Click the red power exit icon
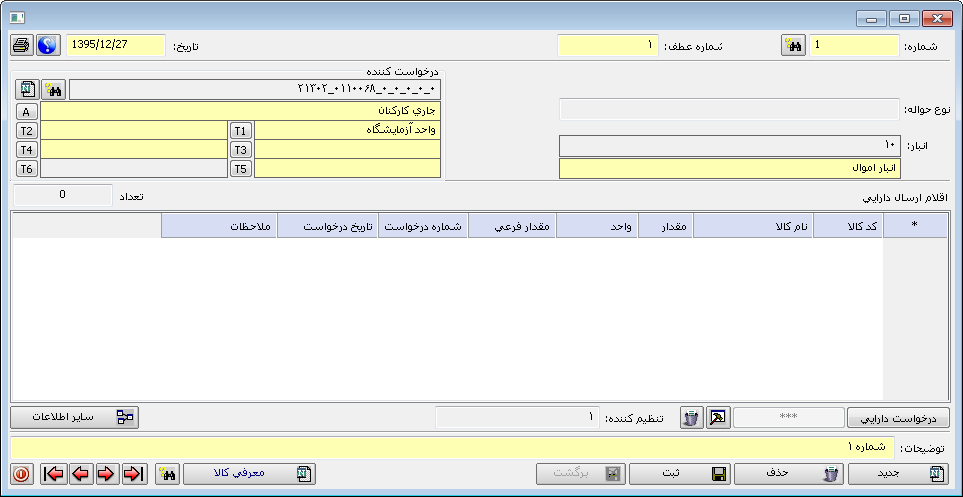963x497 pixels. (22, 473)
